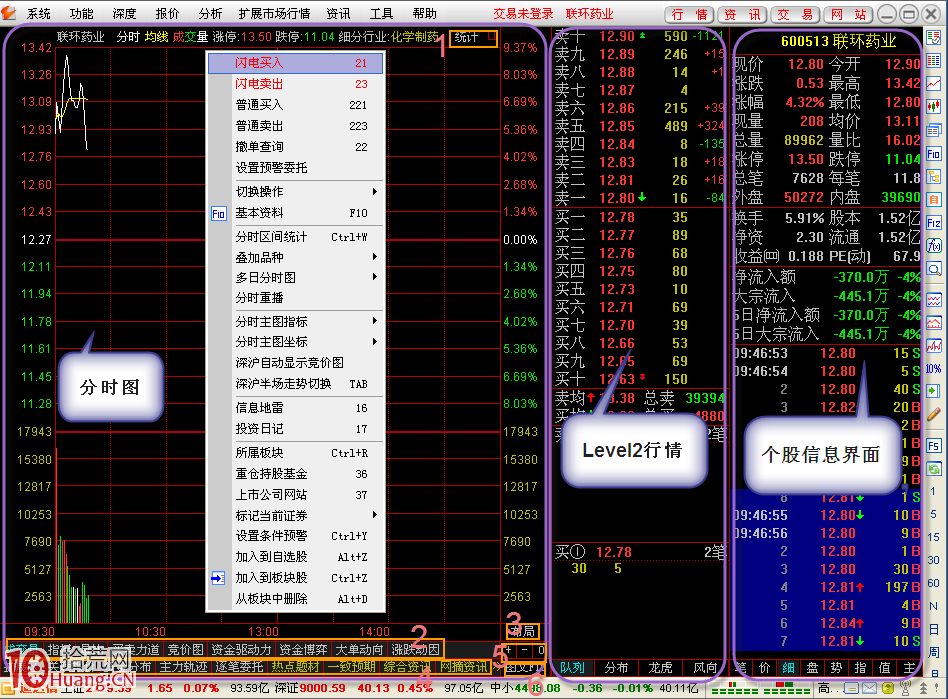Expand the 分时主图坐标 submenu
The width and height of the screenshot is (948, 699).
[x=295, y=342]
